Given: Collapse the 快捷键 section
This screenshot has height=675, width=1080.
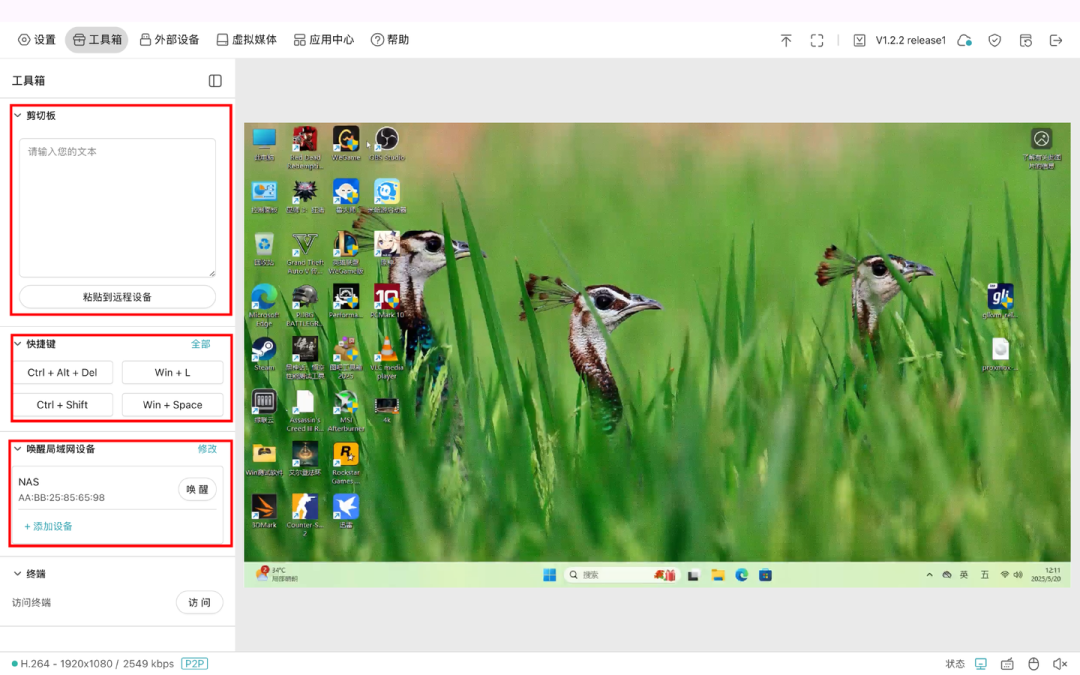Looking at the screenshot, I should [18, 344].
